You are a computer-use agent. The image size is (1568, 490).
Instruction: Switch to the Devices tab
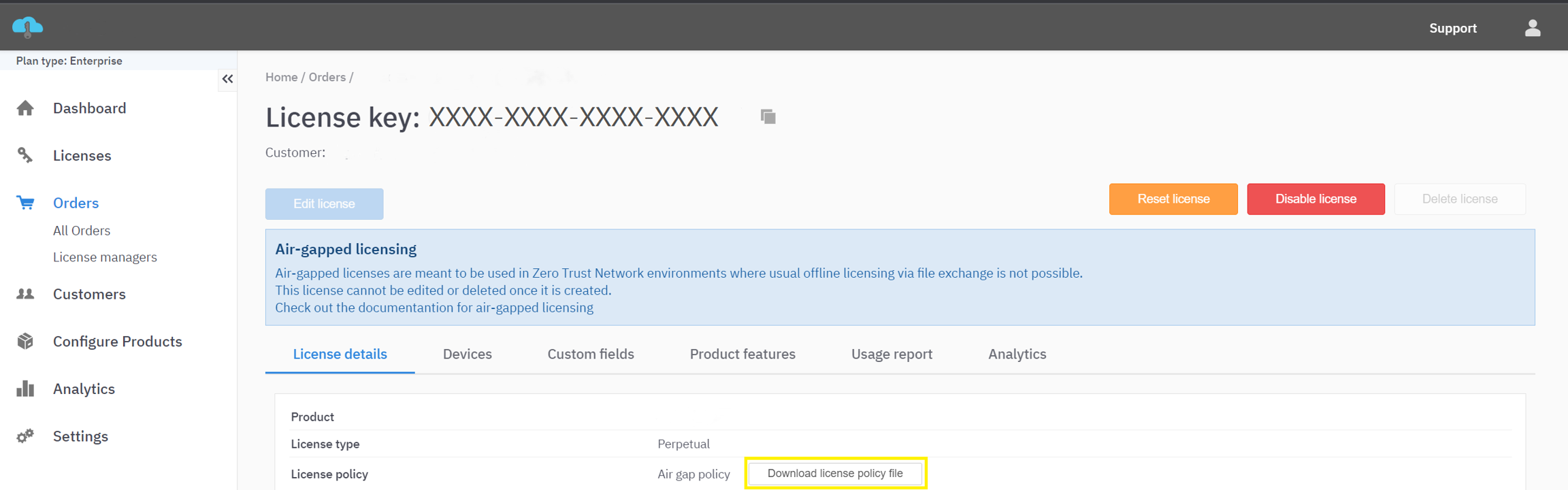467,354
